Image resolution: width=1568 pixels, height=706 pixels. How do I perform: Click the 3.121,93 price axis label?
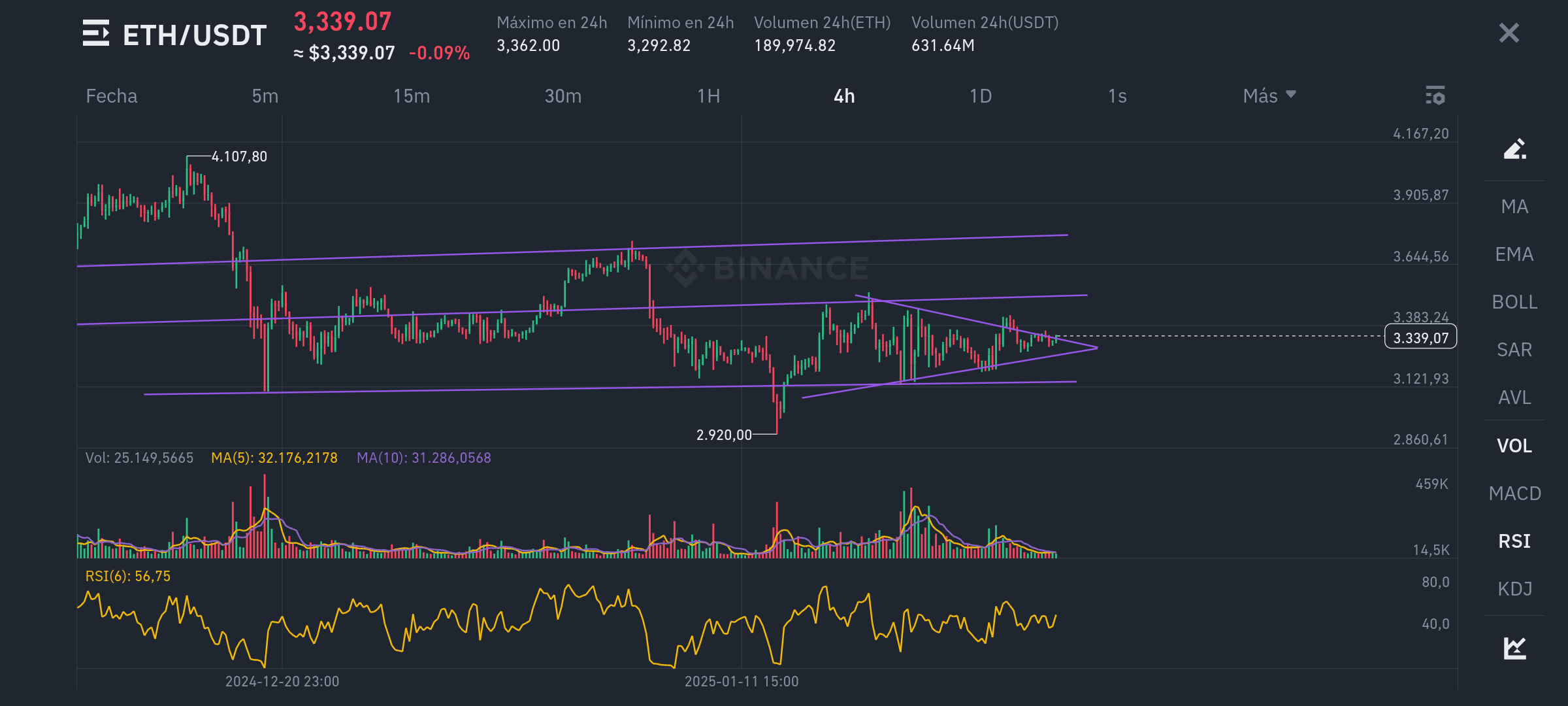(1420, 378)
